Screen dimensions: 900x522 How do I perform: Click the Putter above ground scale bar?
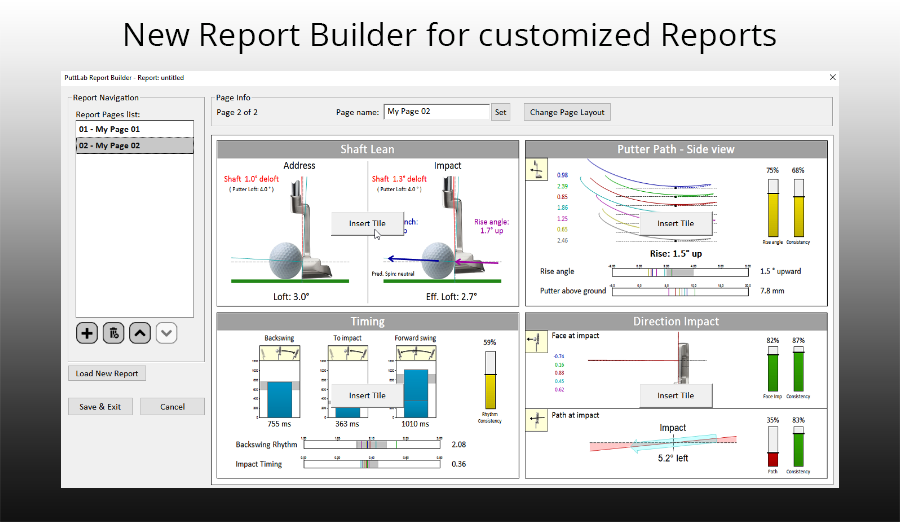pos(680,292)
